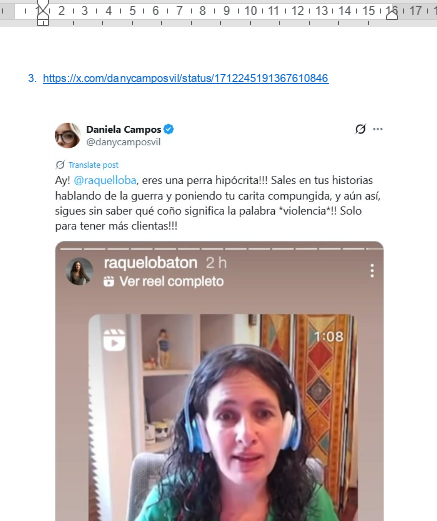This screenshot has width=437, height=521.
Task: Open the x.com danycamposvil status hyperlink
Action: [x=186, y=78]
